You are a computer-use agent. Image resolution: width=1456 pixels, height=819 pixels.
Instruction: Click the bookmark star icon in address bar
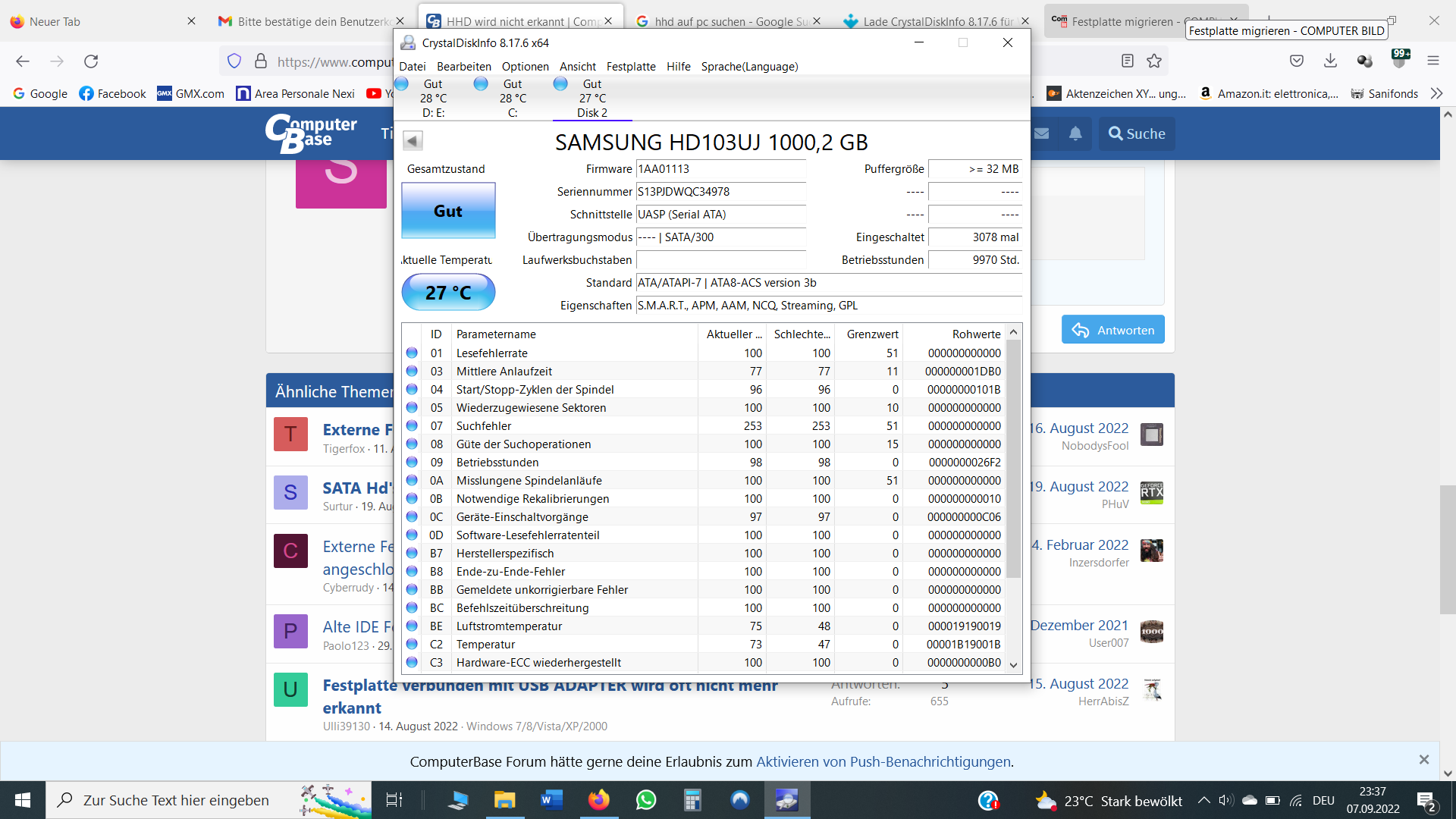(1154, 61)
